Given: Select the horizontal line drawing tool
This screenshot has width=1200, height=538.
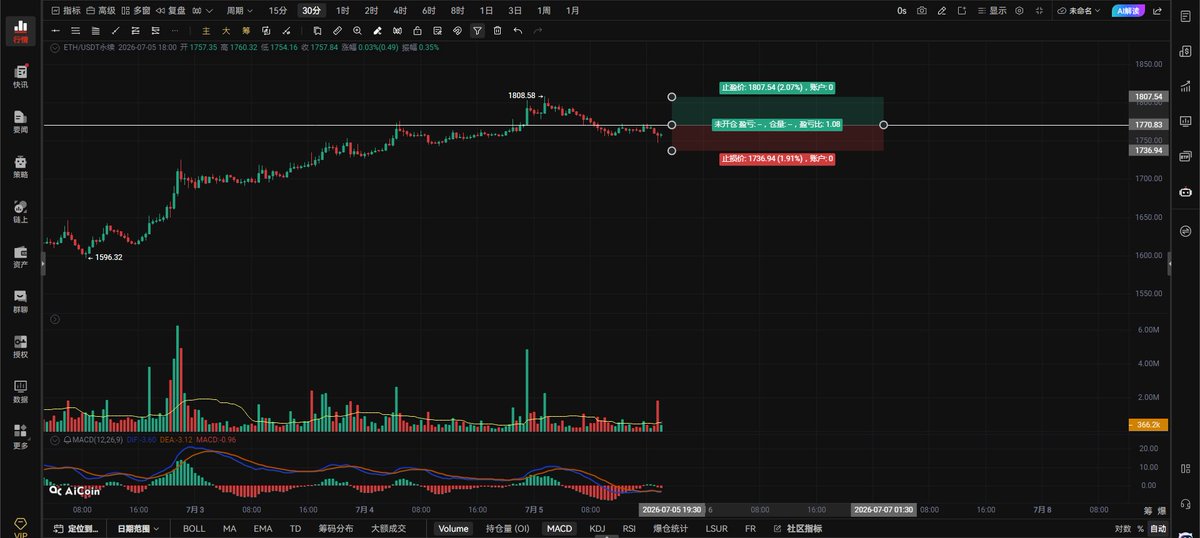Looking at the screenshot, I should (56, 31).
